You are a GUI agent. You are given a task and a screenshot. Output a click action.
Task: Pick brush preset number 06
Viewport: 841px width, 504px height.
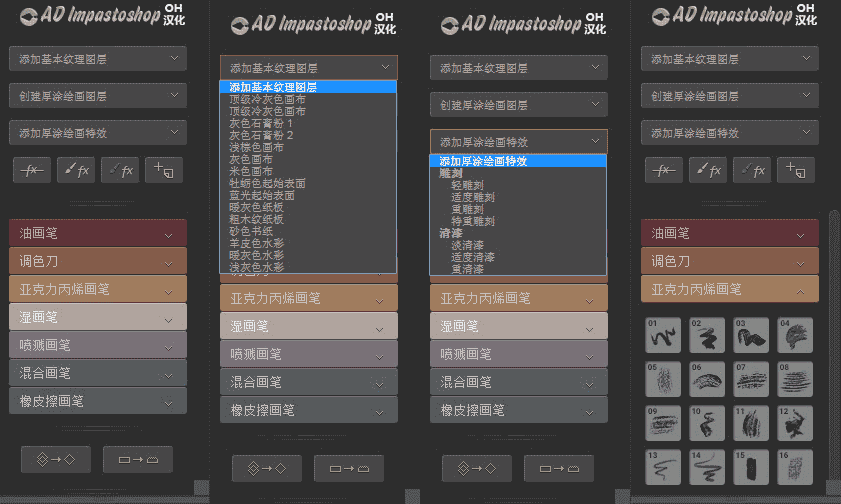click(x=707, y=379)
